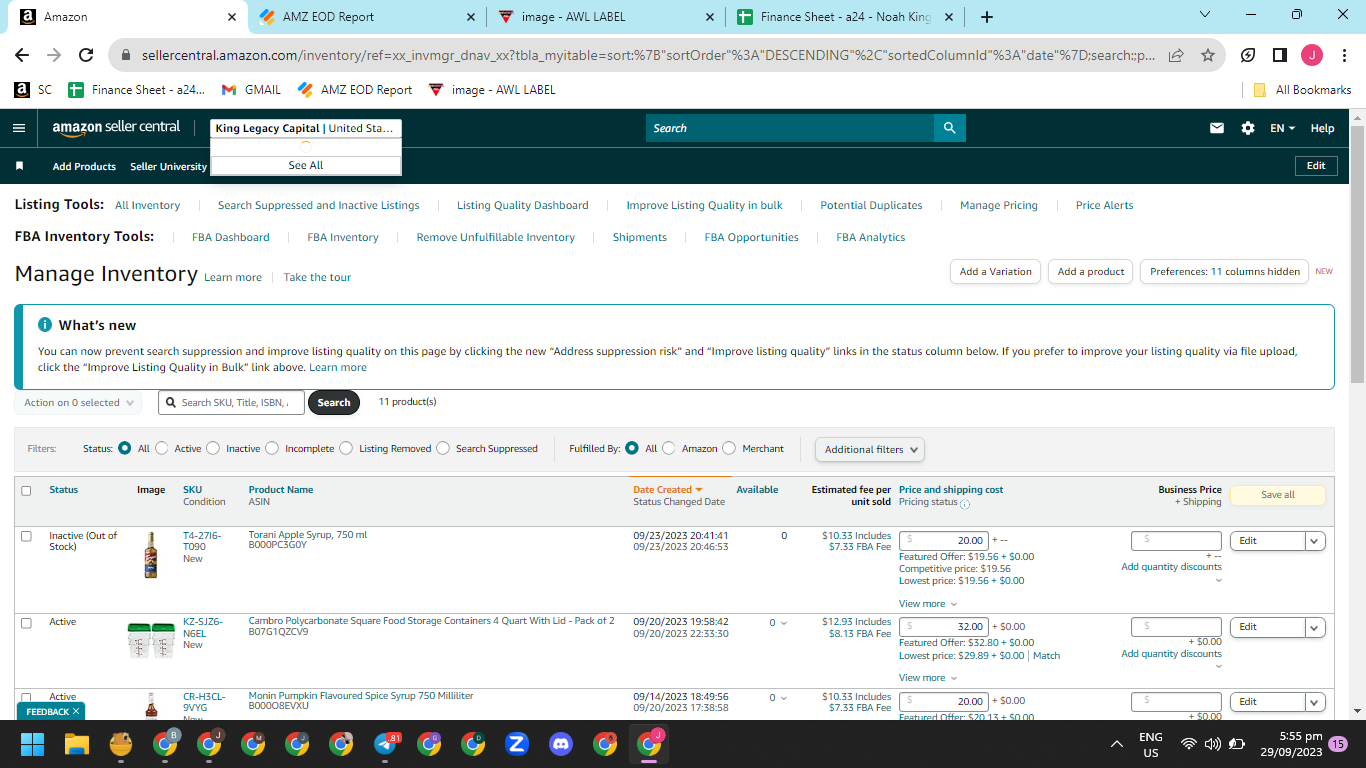Expand View more under Cambro containers pricing

pos(928,678)
